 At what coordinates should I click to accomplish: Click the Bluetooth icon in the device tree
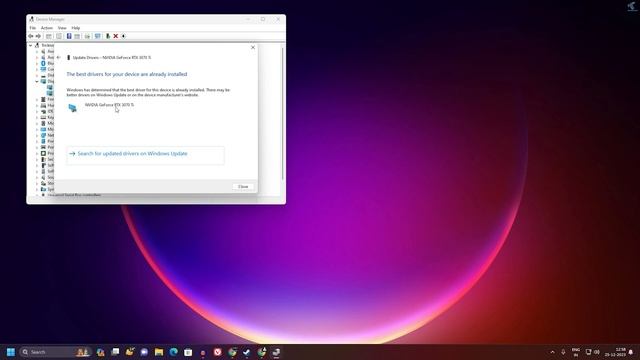point(43,63)
